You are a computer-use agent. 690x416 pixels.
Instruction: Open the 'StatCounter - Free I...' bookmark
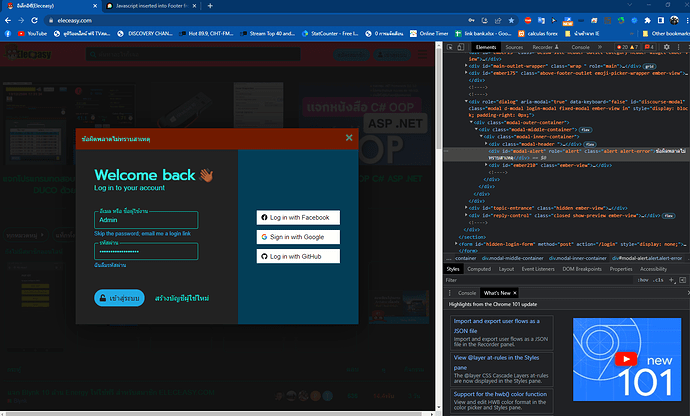click(330, 33)
